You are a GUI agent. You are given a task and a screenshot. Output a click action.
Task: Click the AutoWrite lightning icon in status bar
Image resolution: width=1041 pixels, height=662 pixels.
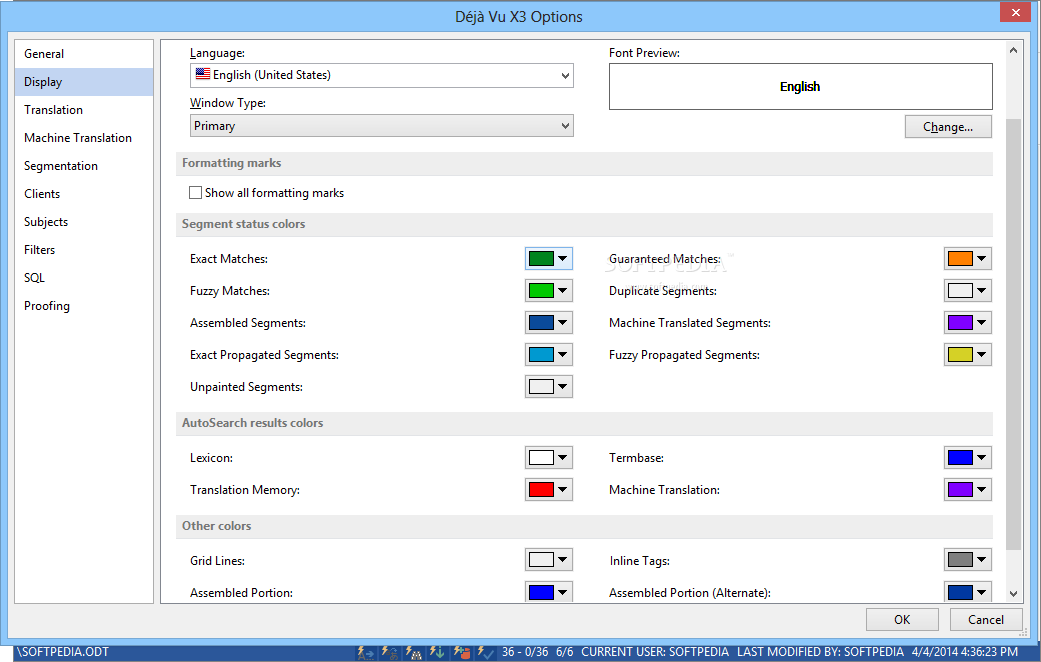pyautogui.click(x=366, y=653)
